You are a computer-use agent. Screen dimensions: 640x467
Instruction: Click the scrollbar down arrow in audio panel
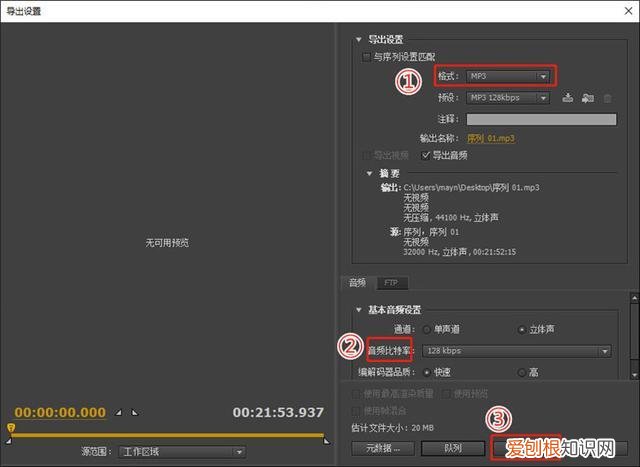634,374
